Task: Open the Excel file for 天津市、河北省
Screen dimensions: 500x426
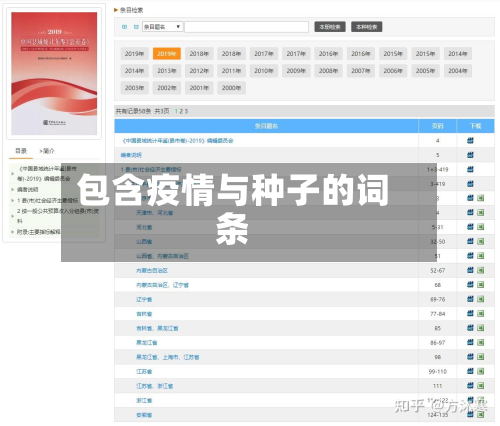Action: point(480,213)
